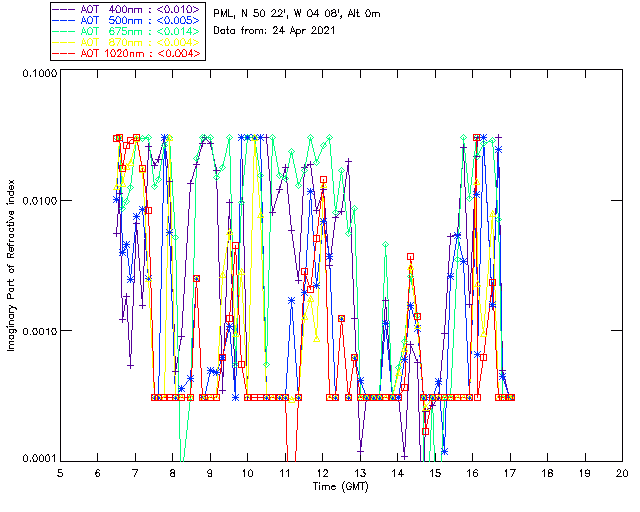
Task: Click the green dashed line sample for 675nm
Action: pos(64,31)
